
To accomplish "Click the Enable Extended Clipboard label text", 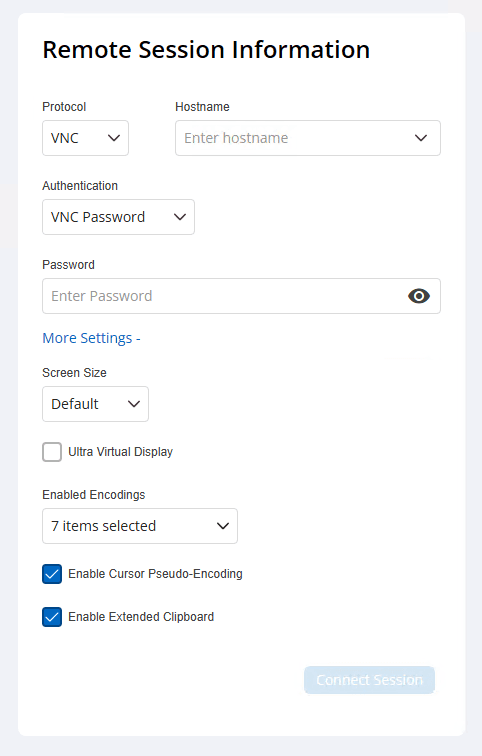I will click(141, 617).
